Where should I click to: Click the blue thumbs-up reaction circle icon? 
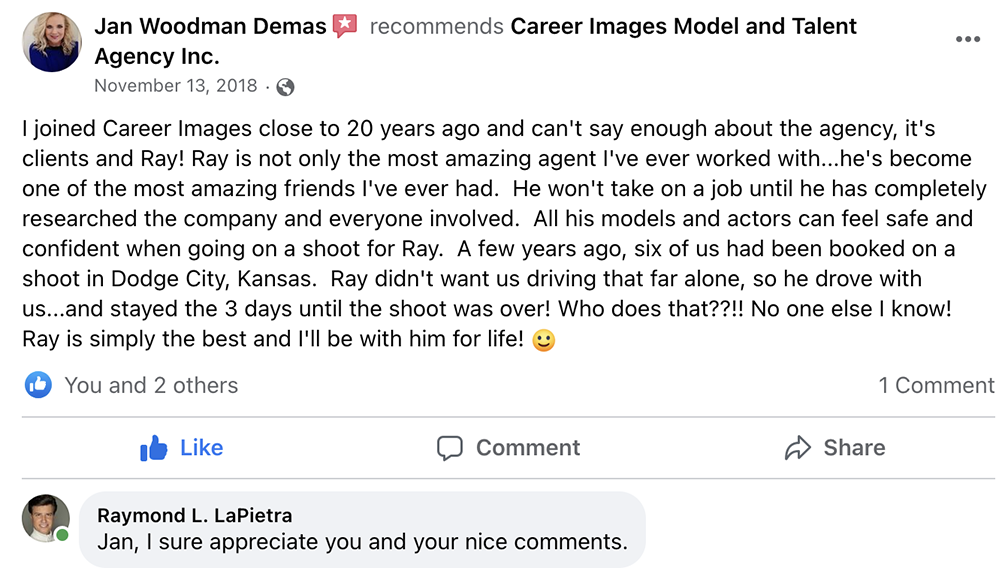click(39, 384)
